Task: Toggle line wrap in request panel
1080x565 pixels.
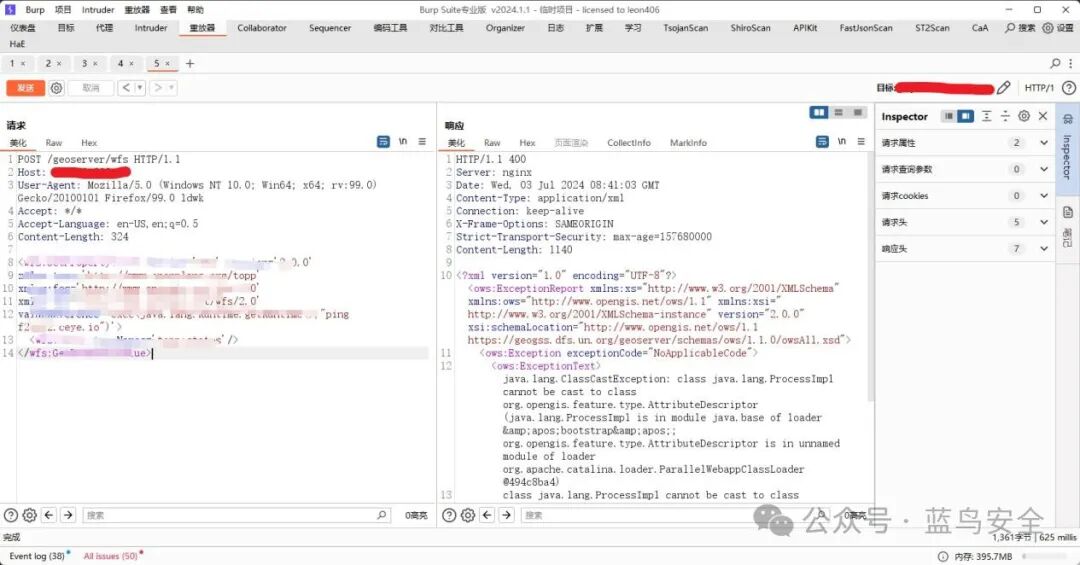Action: click(x=384, y=141)
